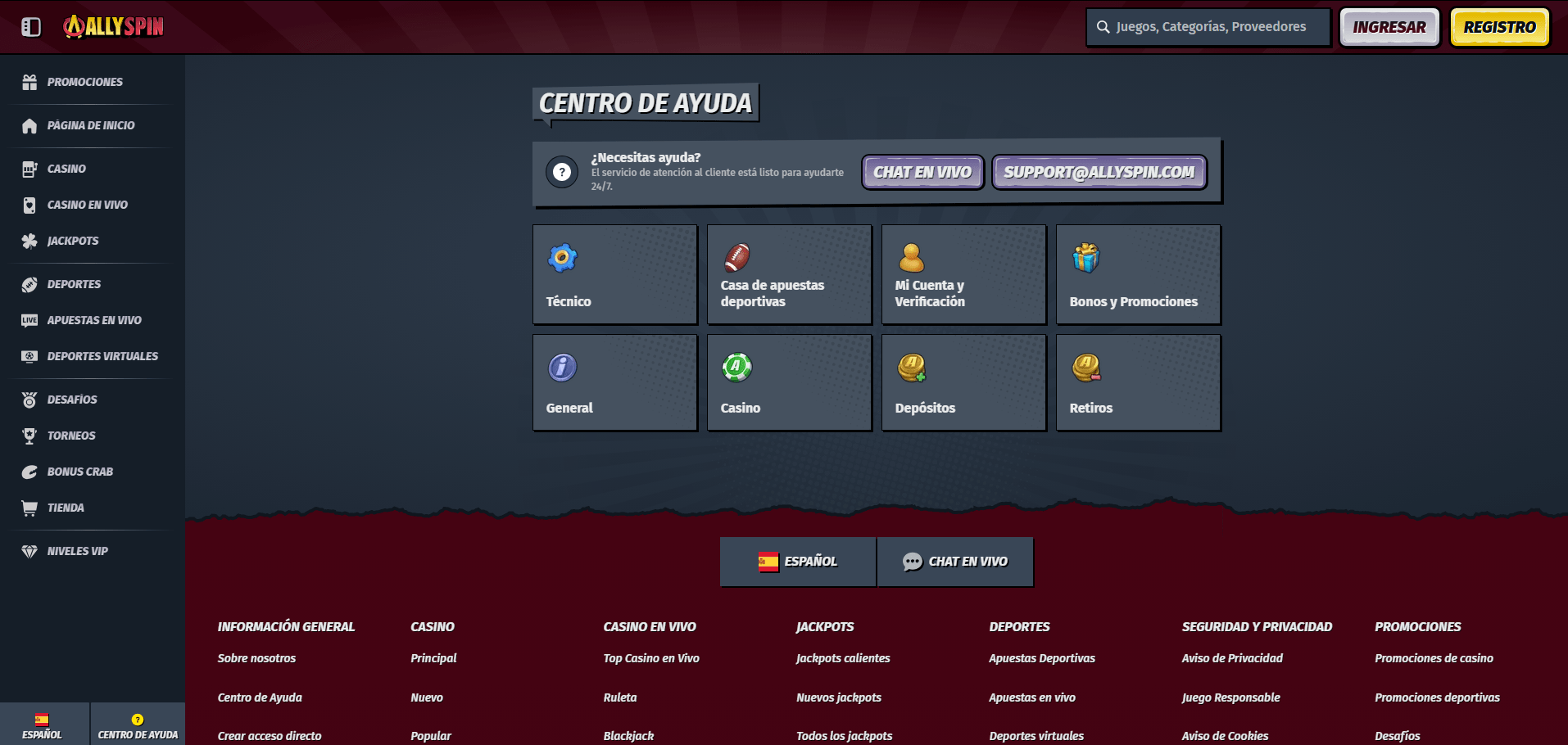Click the Desafíos medal icon
This screenshot has height=745, width=1568.
tap(29, 400)
